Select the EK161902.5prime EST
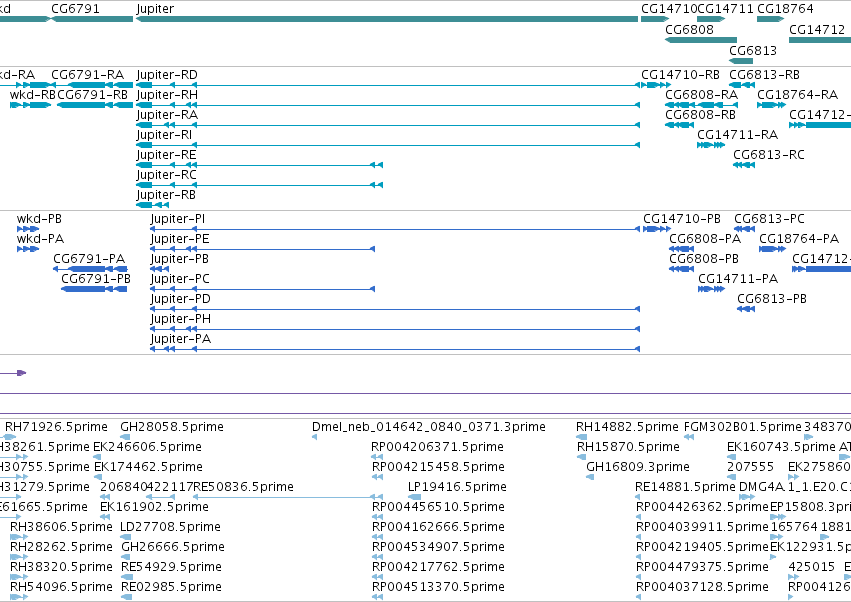This screenshot has height=602, width=851. click(105, 517)
